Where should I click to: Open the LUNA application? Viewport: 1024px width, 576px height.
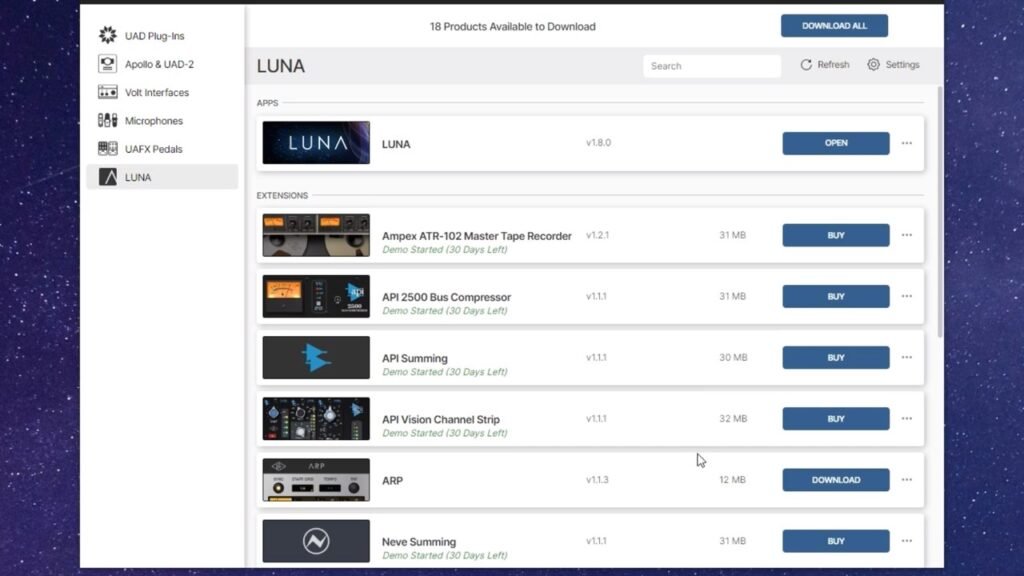click(x=836, y=143)
